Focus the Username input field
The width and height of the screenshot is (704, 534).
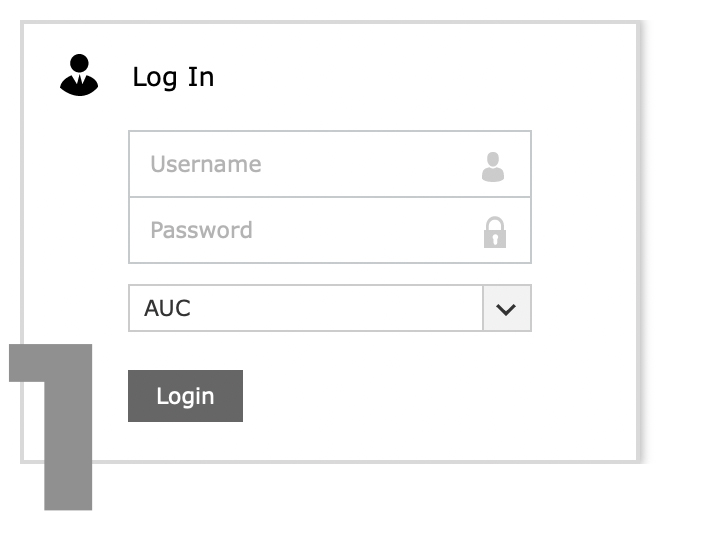click(330, 164)
